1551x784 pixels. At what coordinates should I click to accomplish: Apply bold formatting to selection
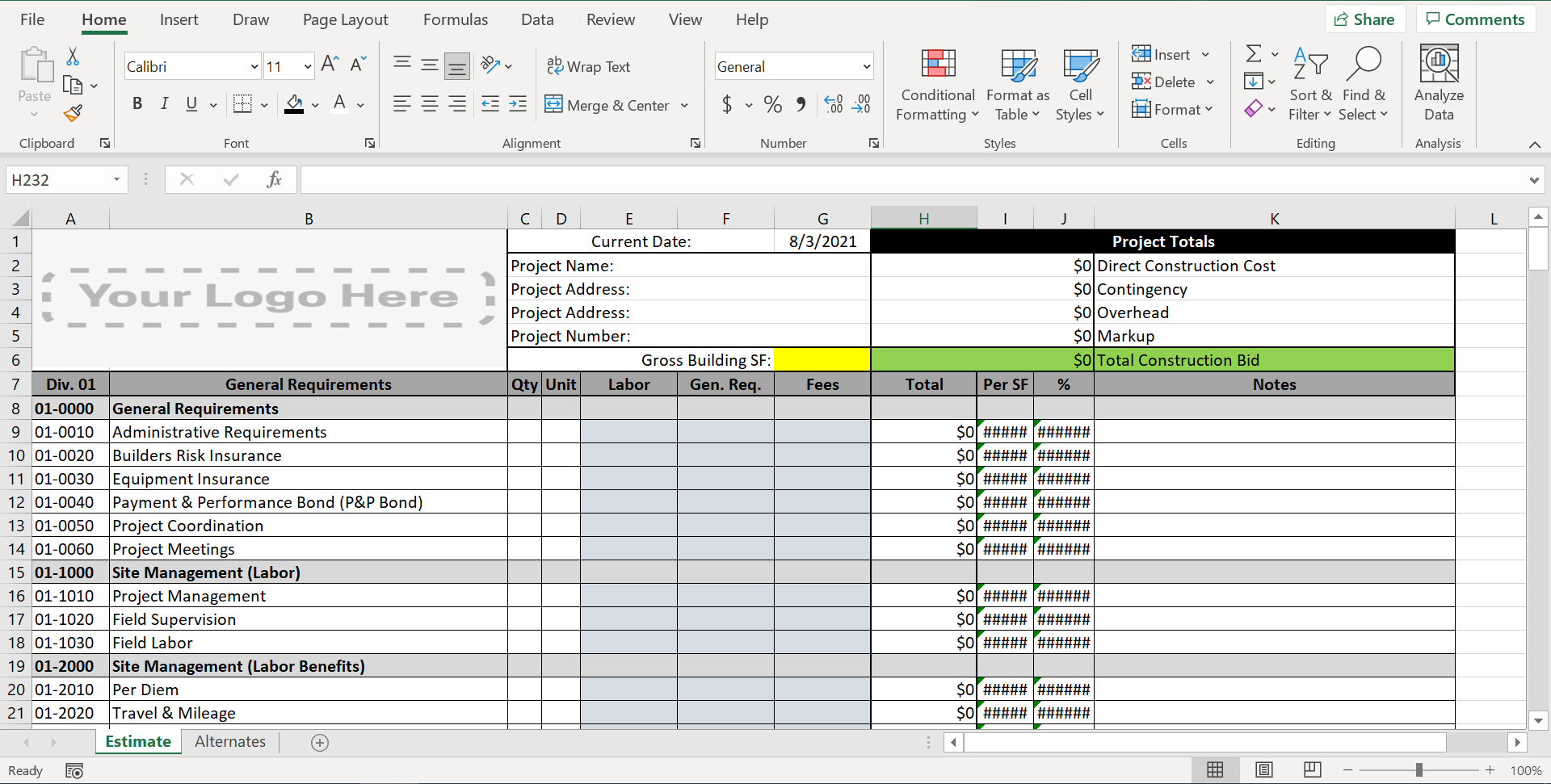(x=137, y=103)
